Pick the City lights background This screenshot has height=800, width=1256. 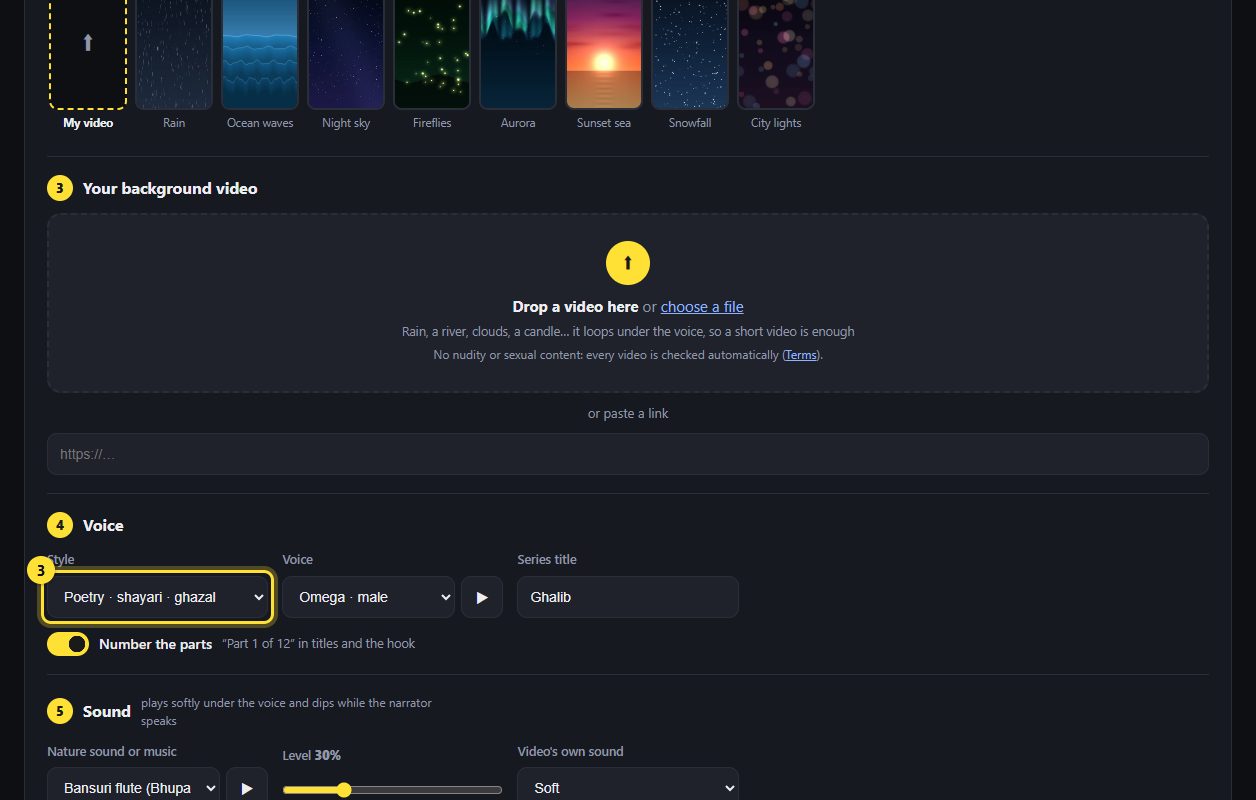[x=776, y=54]
